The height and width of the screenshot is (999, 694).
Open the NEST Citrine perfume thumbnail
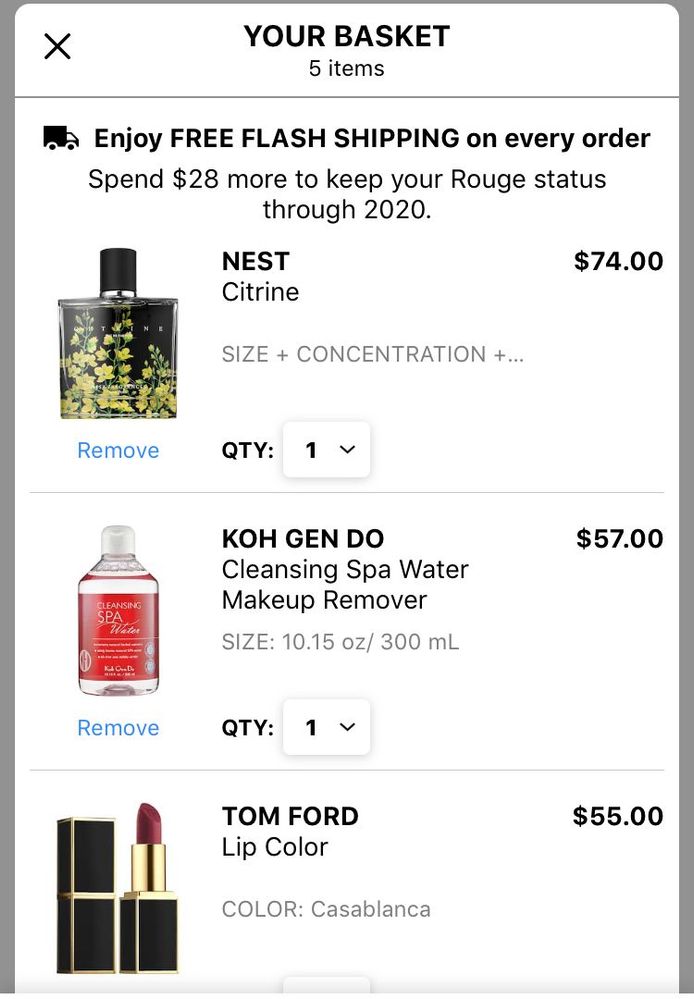point(118,334)
